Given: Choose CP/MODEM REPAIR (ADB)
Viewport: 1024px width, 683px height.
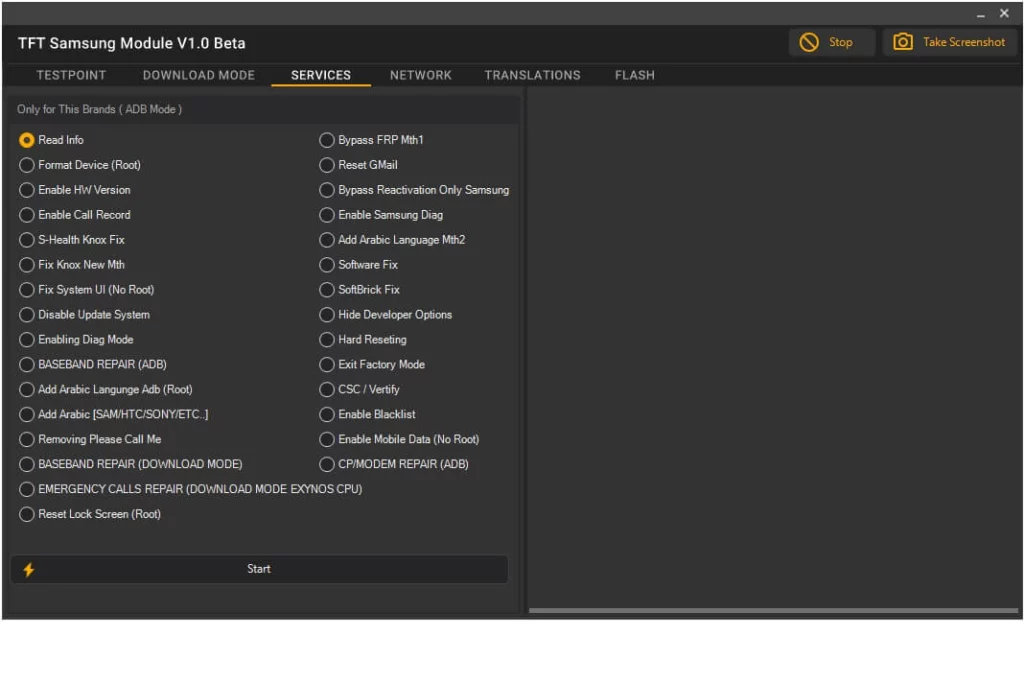Looking at the screenshot, I should [394, 464].
